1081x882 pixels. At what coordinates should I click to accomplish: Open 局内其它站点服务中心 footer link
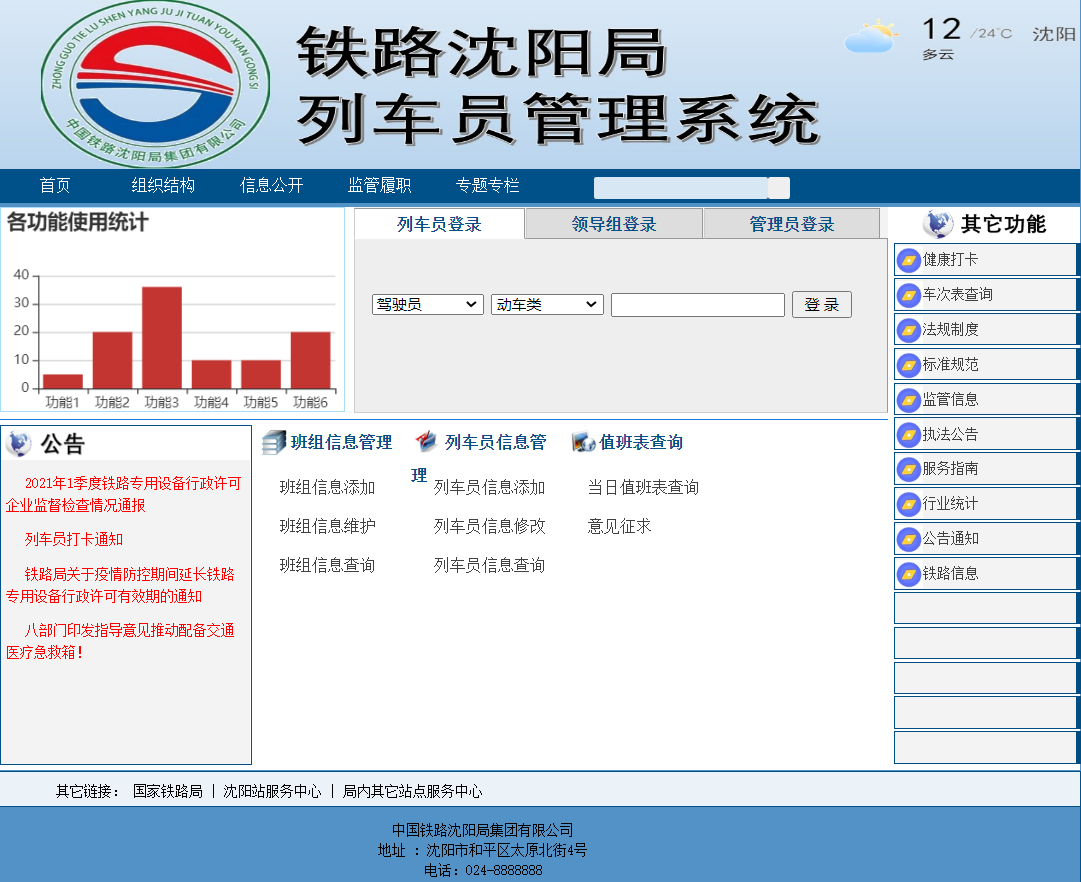tap(412, 791)
